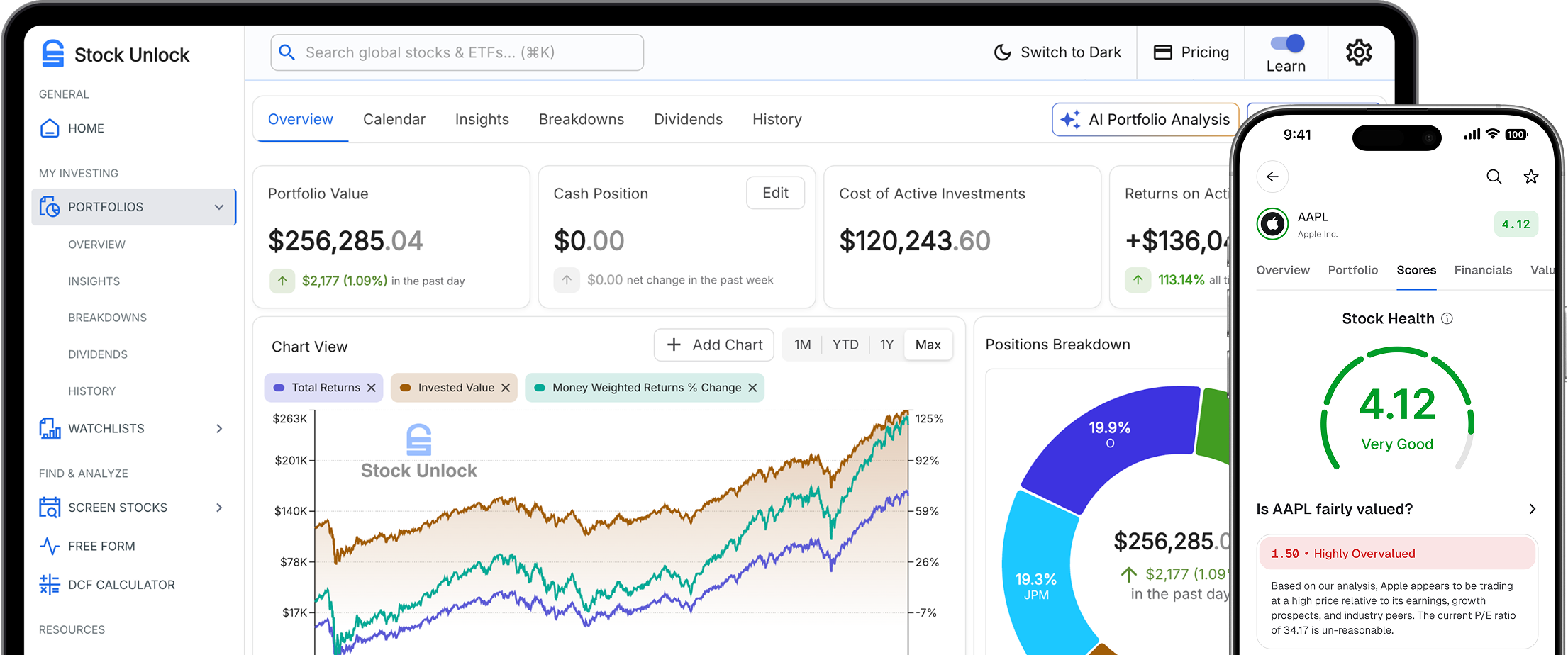Viewport: 1568px width, 655px height.
Task: Open the DCF Calculator icon
Action: click(x=50, y=584)
